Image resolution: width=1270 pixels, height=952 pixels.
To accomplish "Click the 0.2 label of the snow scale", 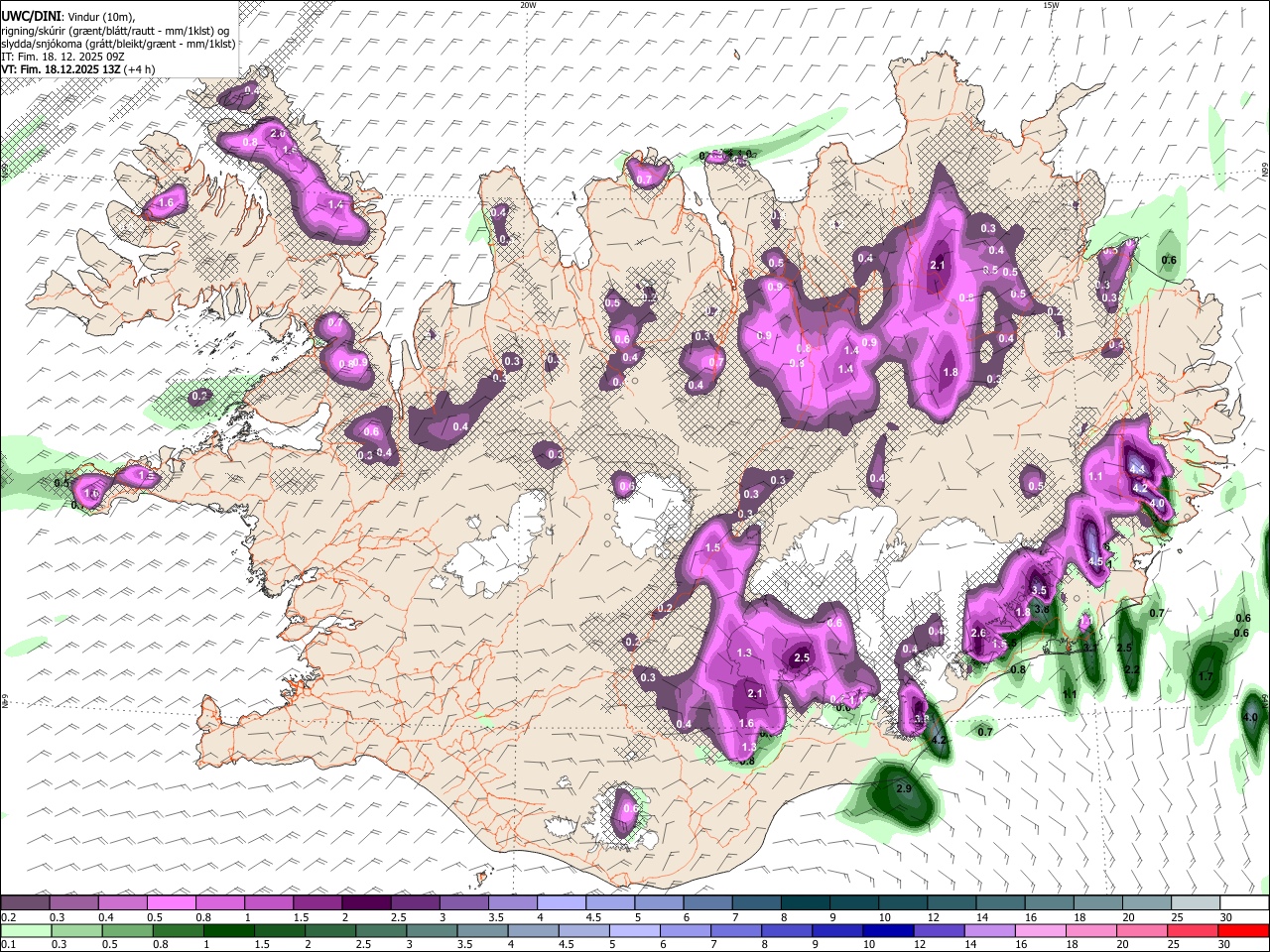I will pos(8,917).
